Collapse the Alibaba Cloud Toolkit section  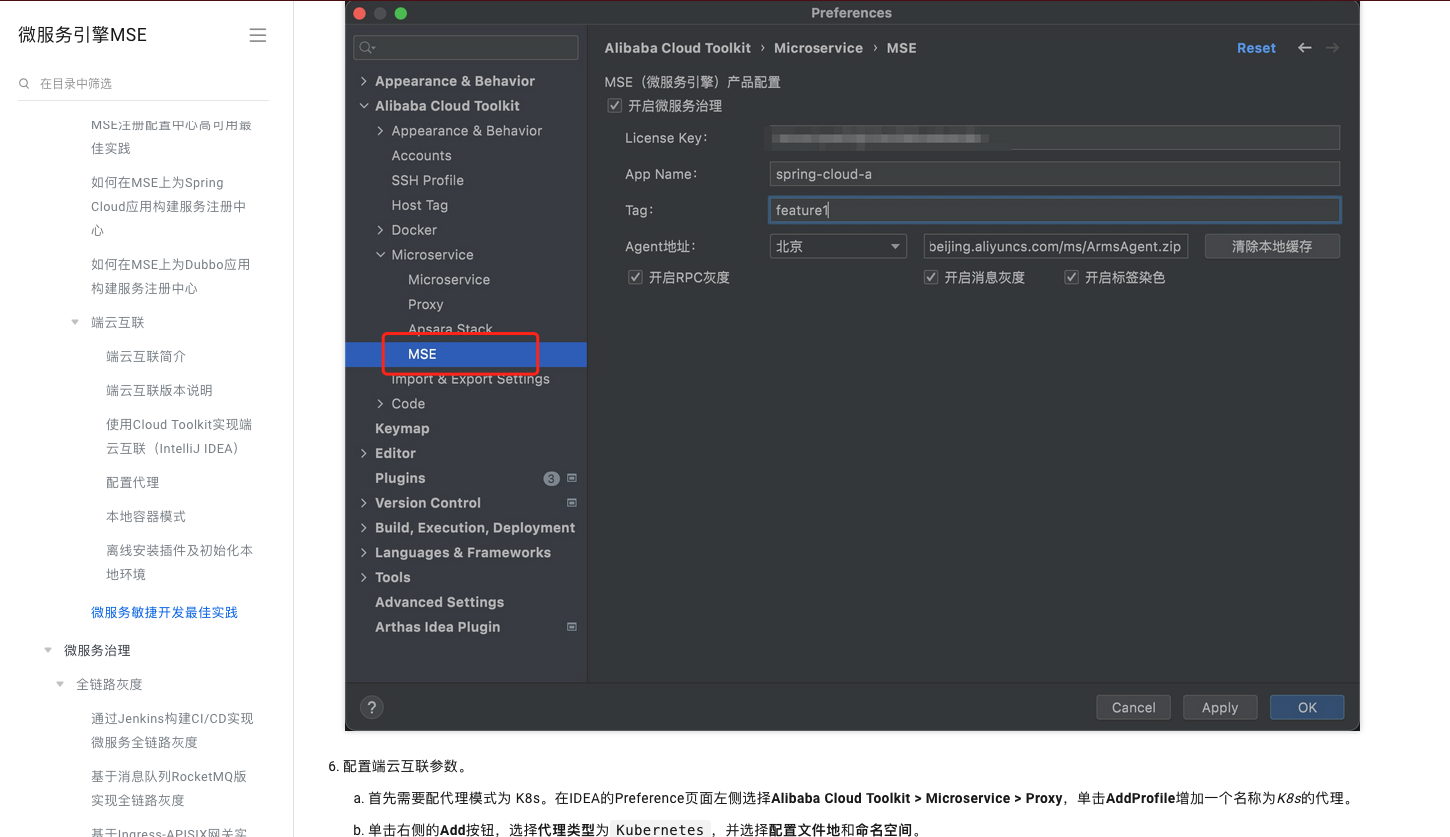click(x=364, y=106)
